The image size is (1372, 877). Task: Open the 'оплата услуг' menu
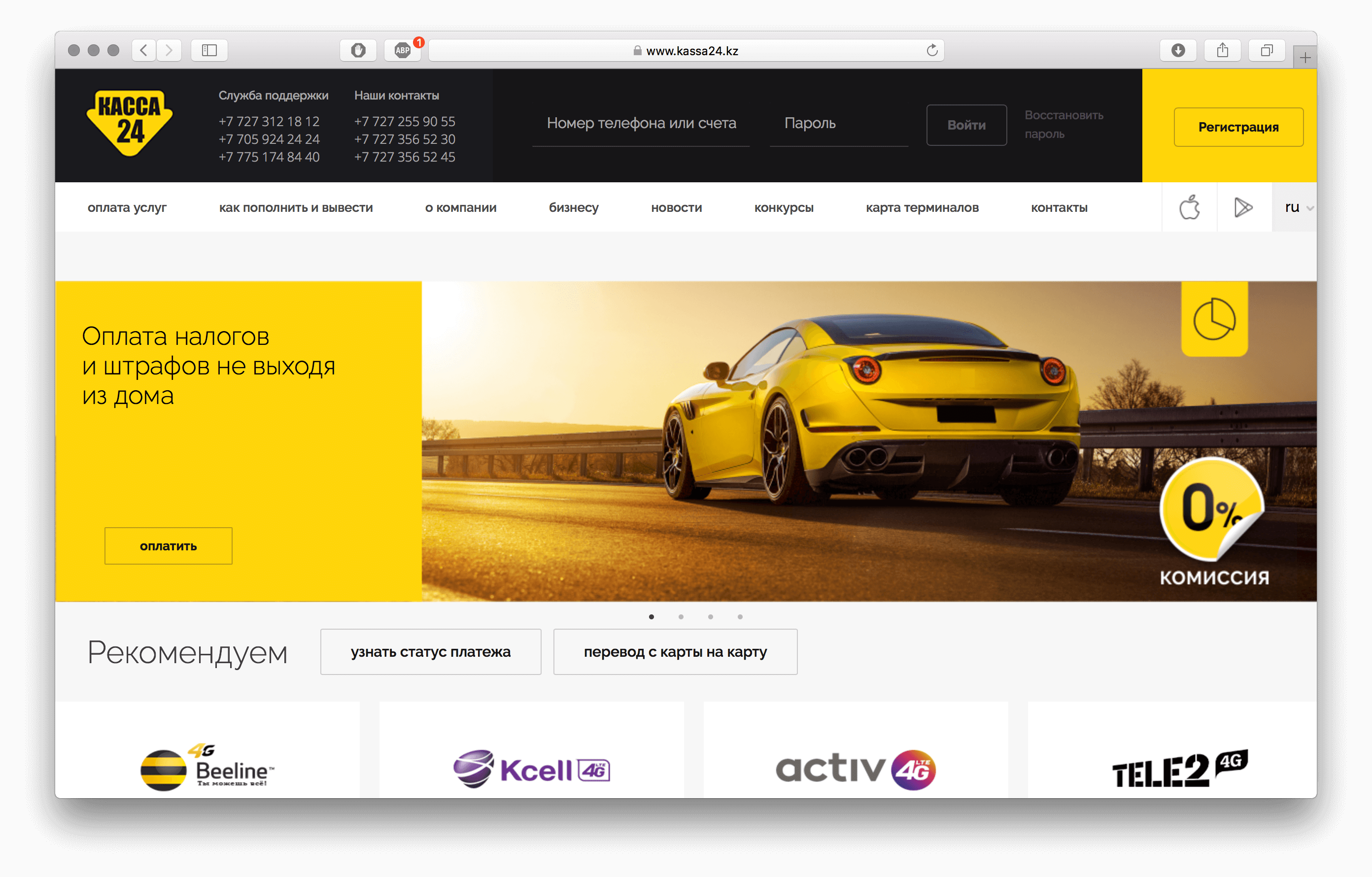(x=127, y=208)
